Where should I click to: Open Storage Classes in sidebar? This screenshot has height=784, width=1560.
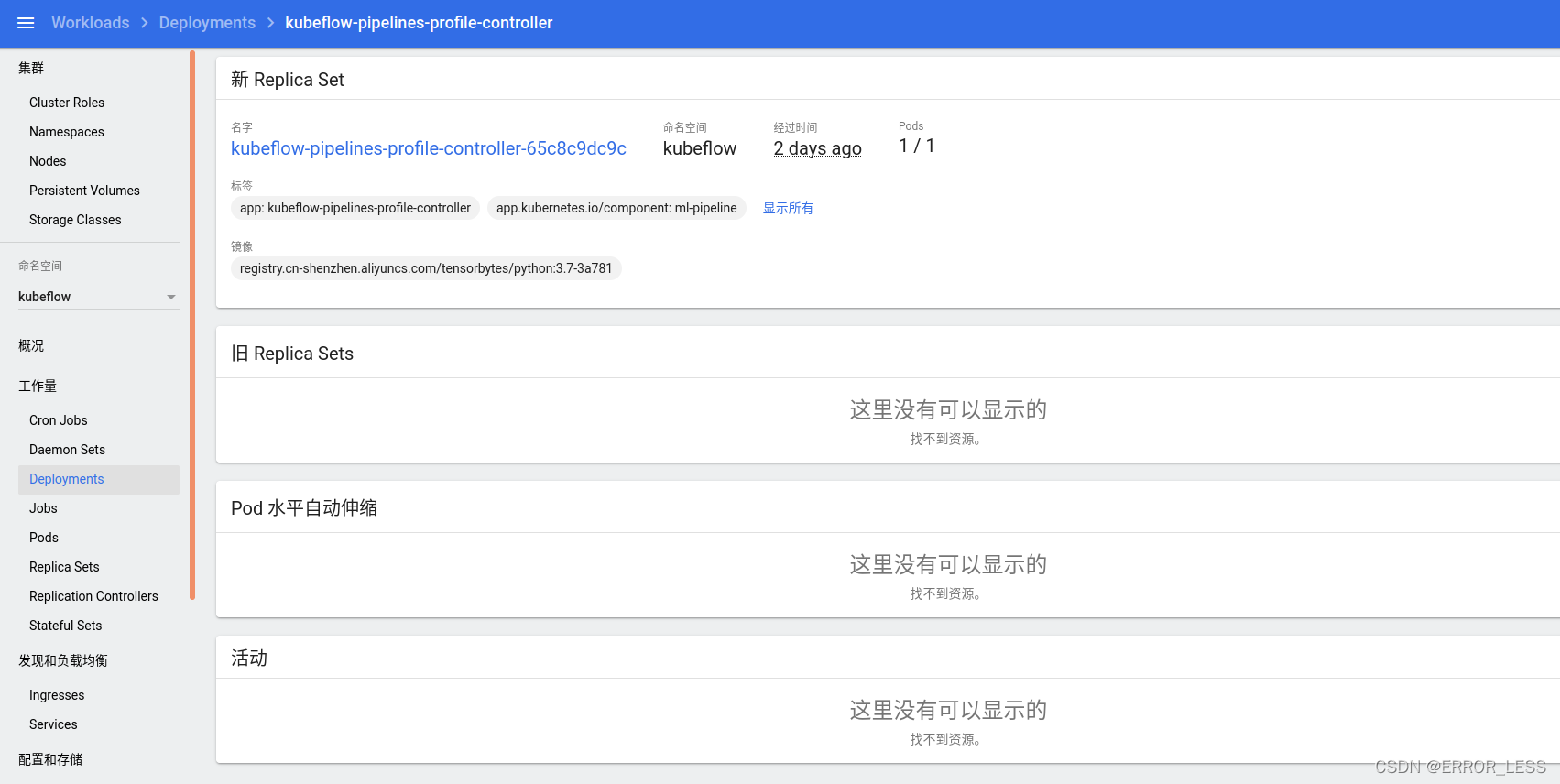75,220
